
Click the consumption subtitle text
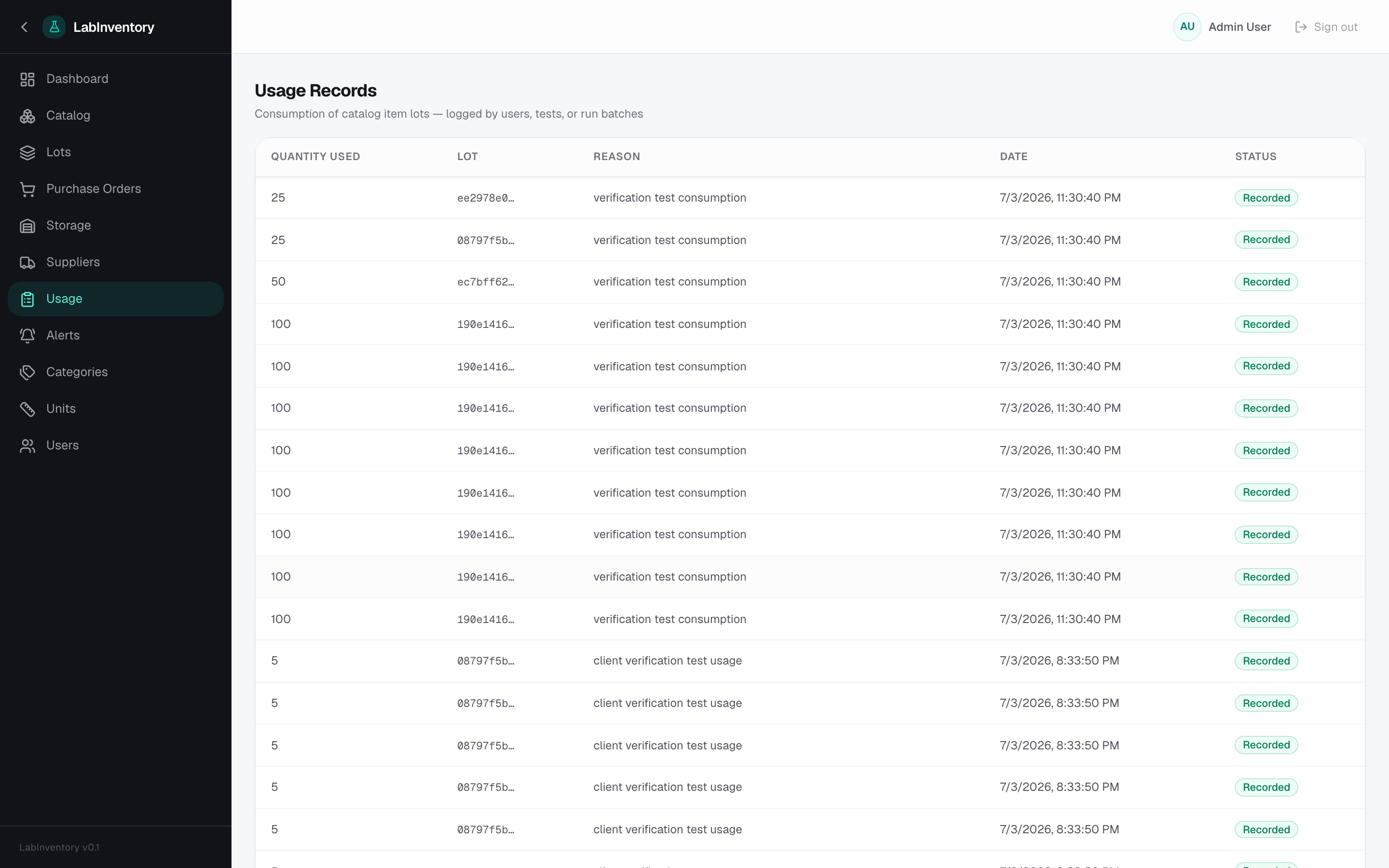click(449, 114)
